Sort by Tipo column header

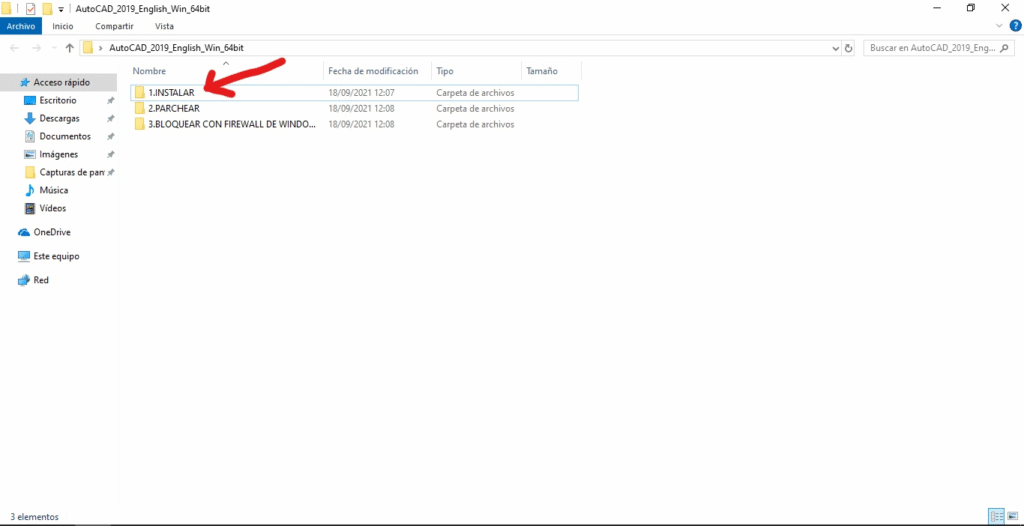(x=445, y=71)
